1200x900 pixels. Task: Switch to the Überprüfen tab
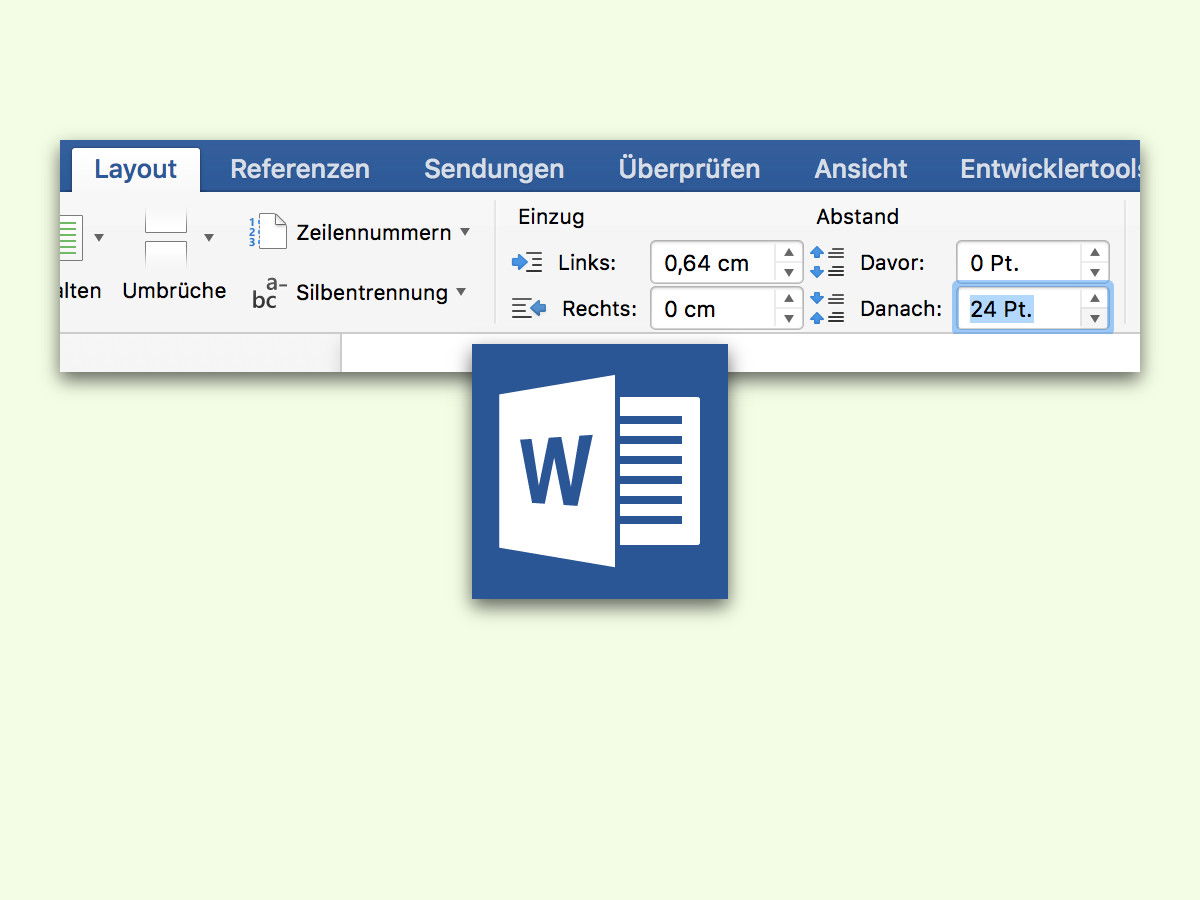(x=689, y=169)
